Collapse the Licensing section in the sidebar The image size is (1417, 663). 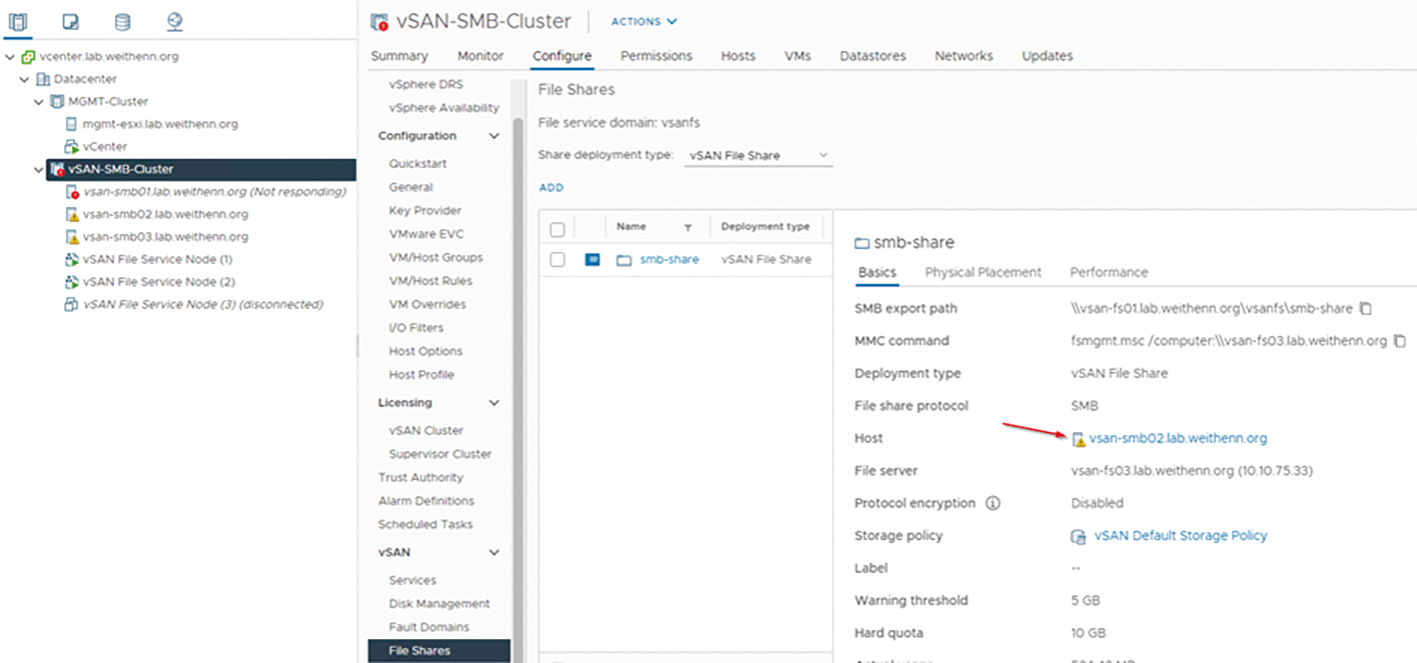pyautogui.click(x=493, y=403)
